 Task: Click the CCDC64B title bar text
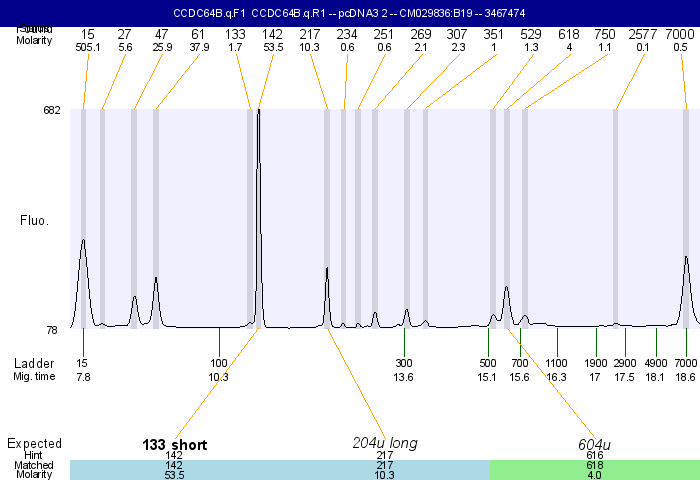349,13
